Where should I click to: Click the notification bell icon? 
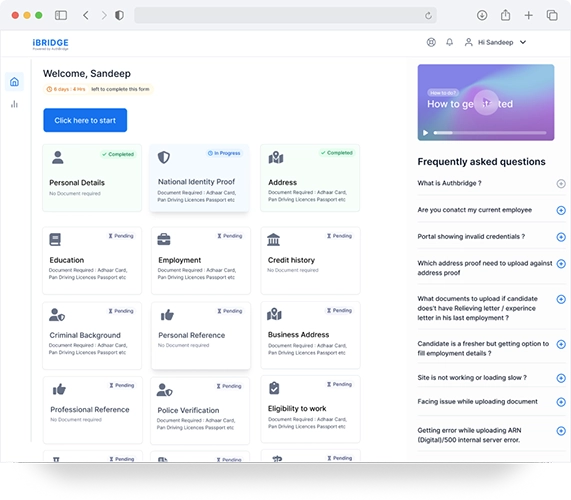[x=449, y=42]
